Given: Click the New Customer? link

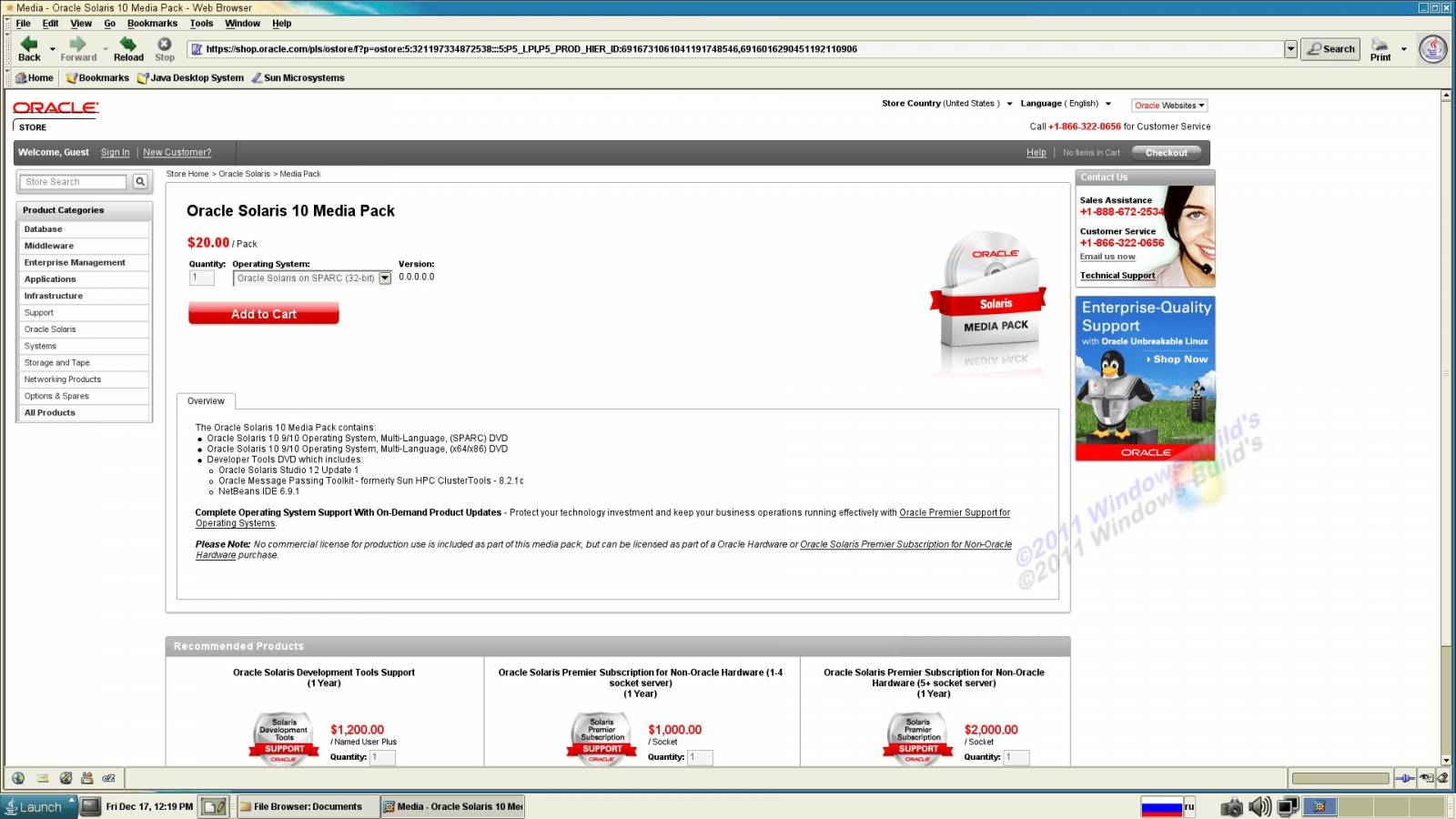Looking at the screenshot, I should (177, 153).
